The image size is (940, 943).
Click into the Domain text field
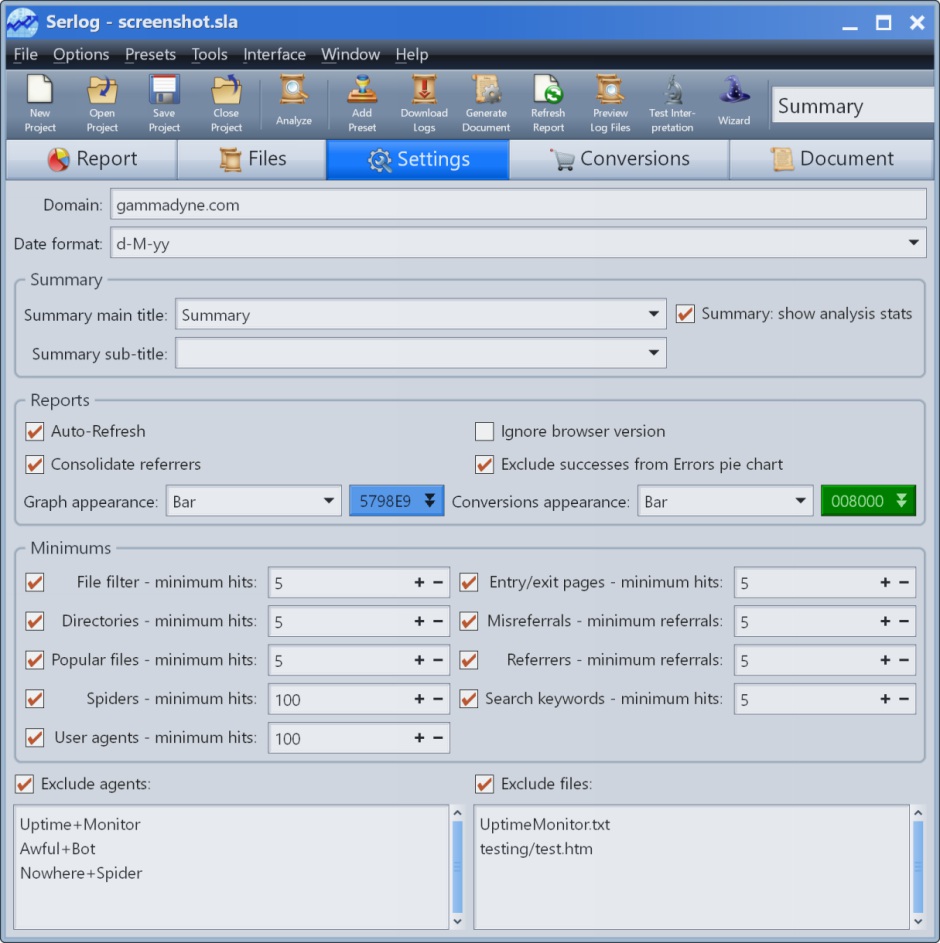tap(517, 205)
